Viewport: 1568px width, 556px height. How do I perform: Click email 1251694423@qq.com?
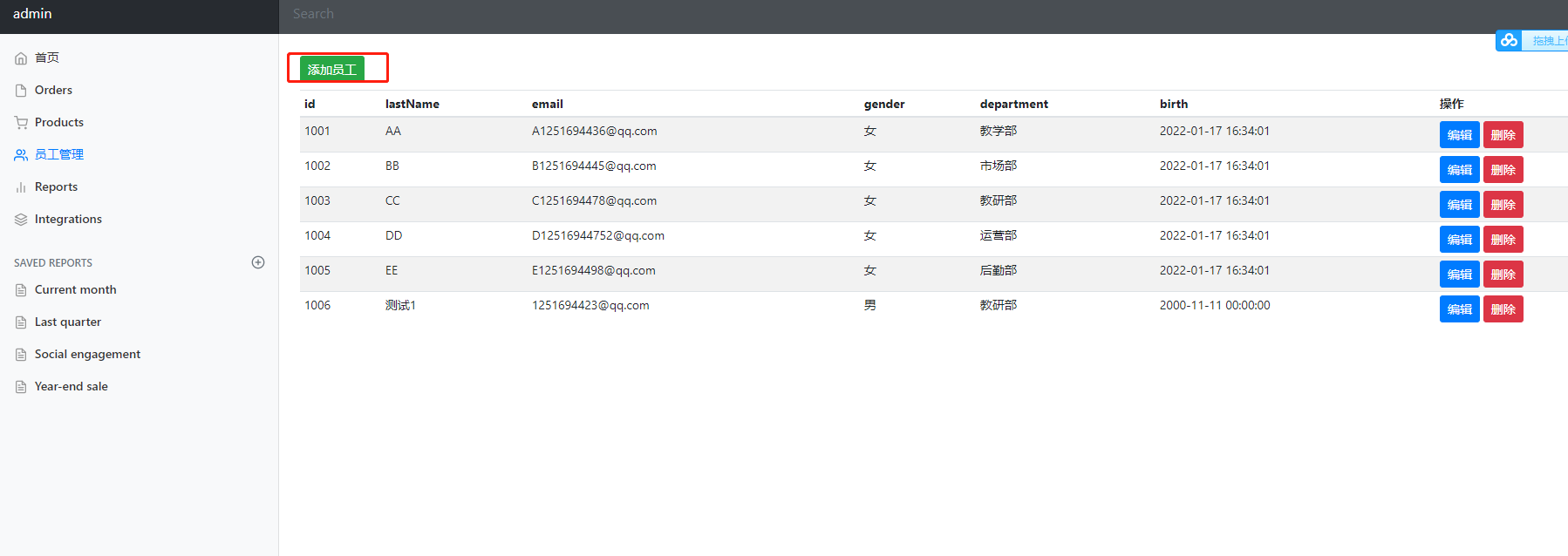tap(590, 305)
